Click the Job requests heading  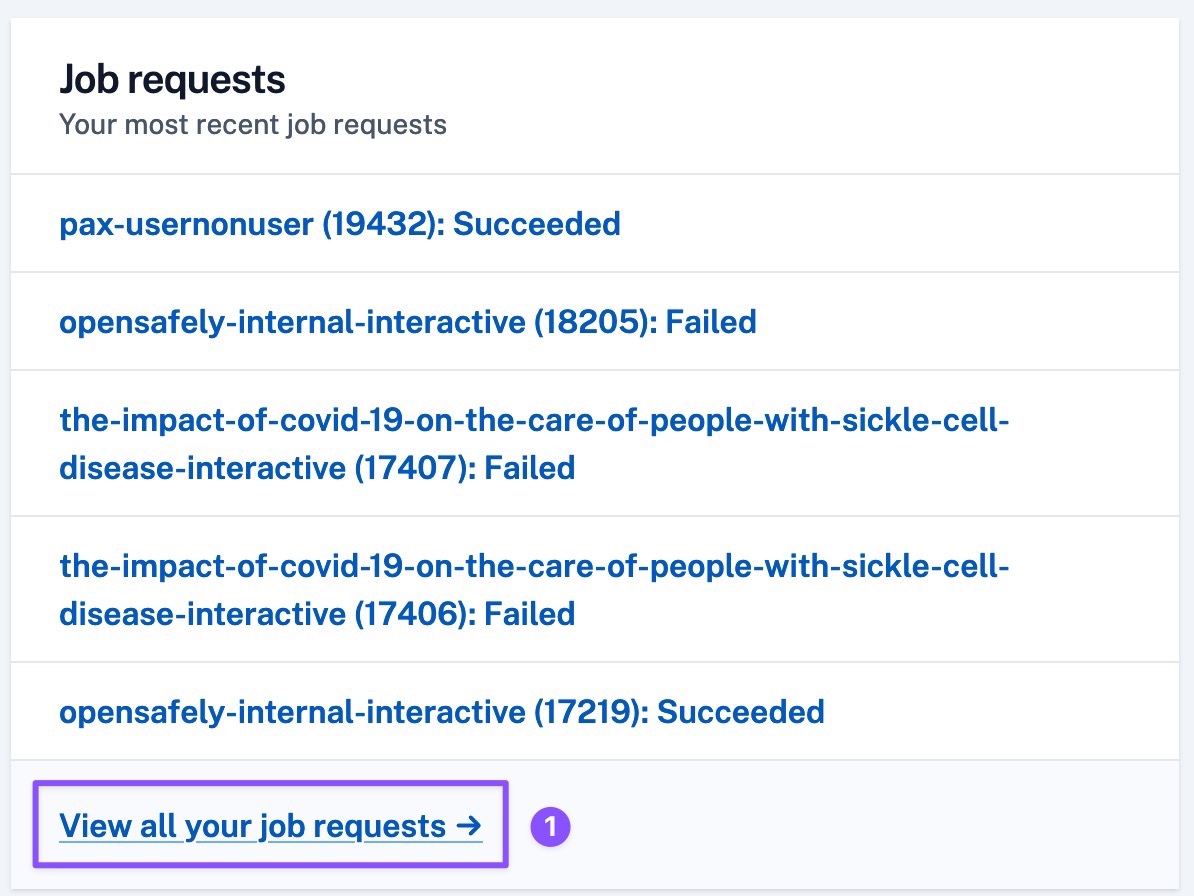[x=172, y=79]
